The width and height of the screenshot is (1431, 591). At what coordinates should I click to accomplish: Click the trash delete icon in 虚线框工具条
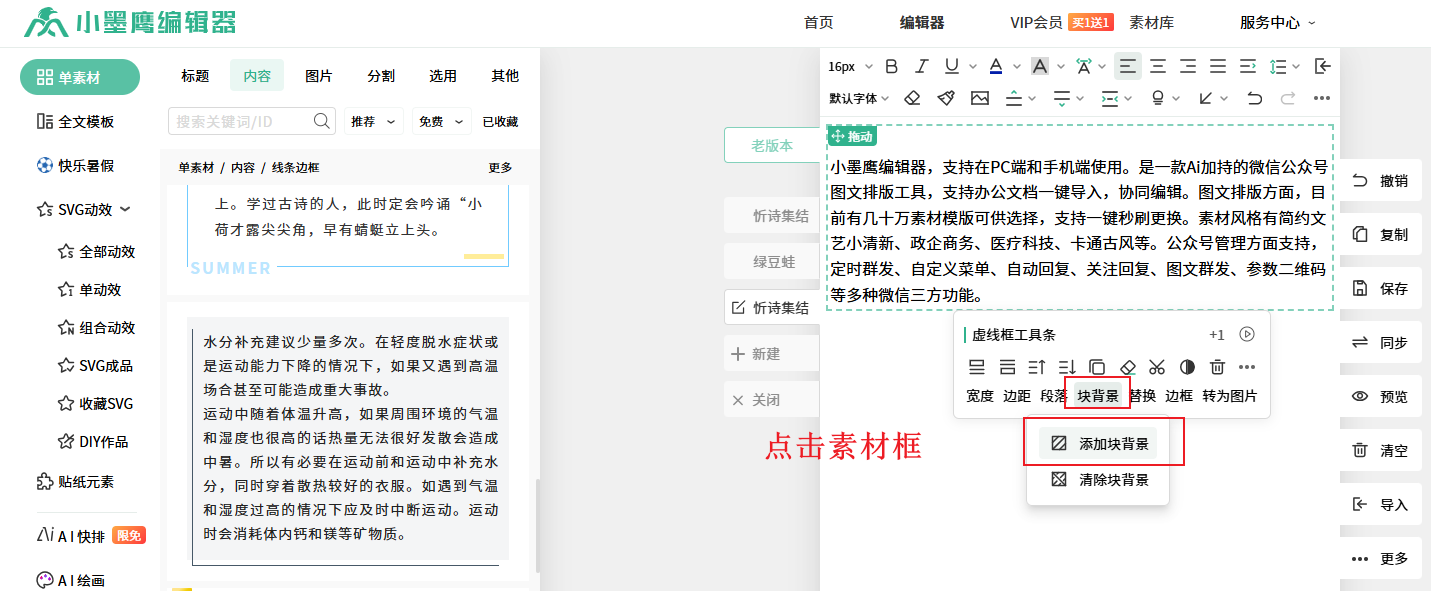click(1217, 367)
